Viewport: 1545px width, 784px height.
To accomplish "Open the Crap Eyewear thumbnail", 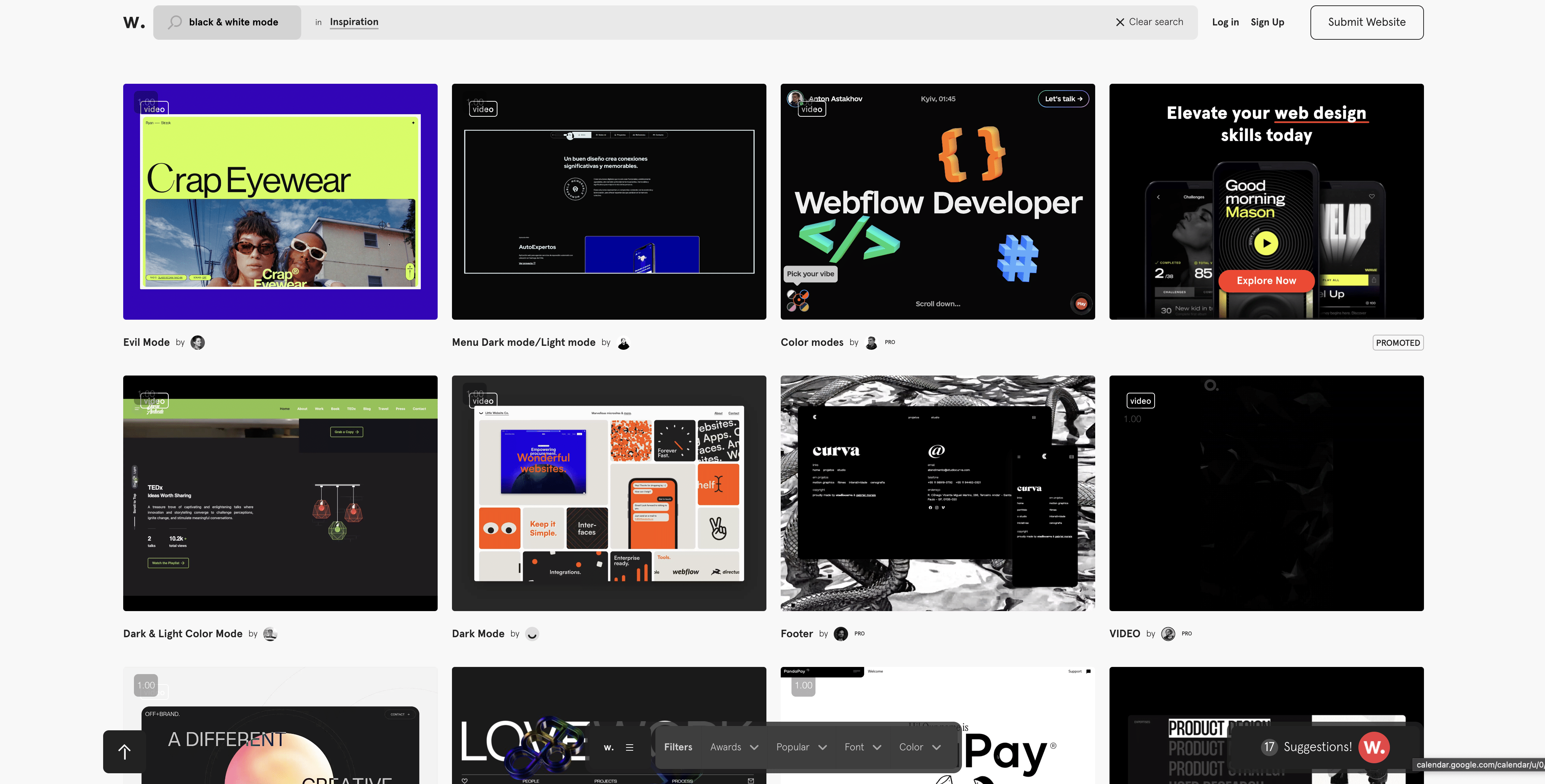I will click(x=280, y=202).
